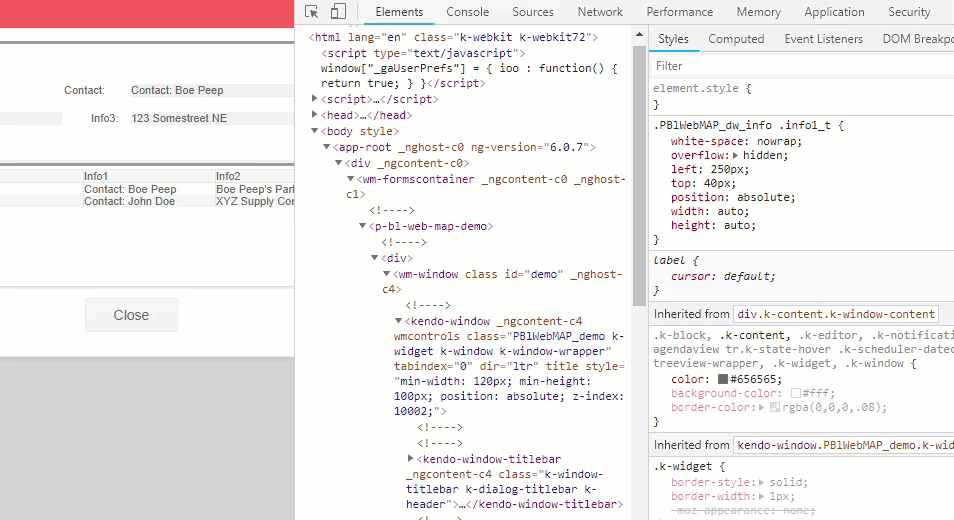Open color picker for rgba border-color swatch

coord(775,407)
